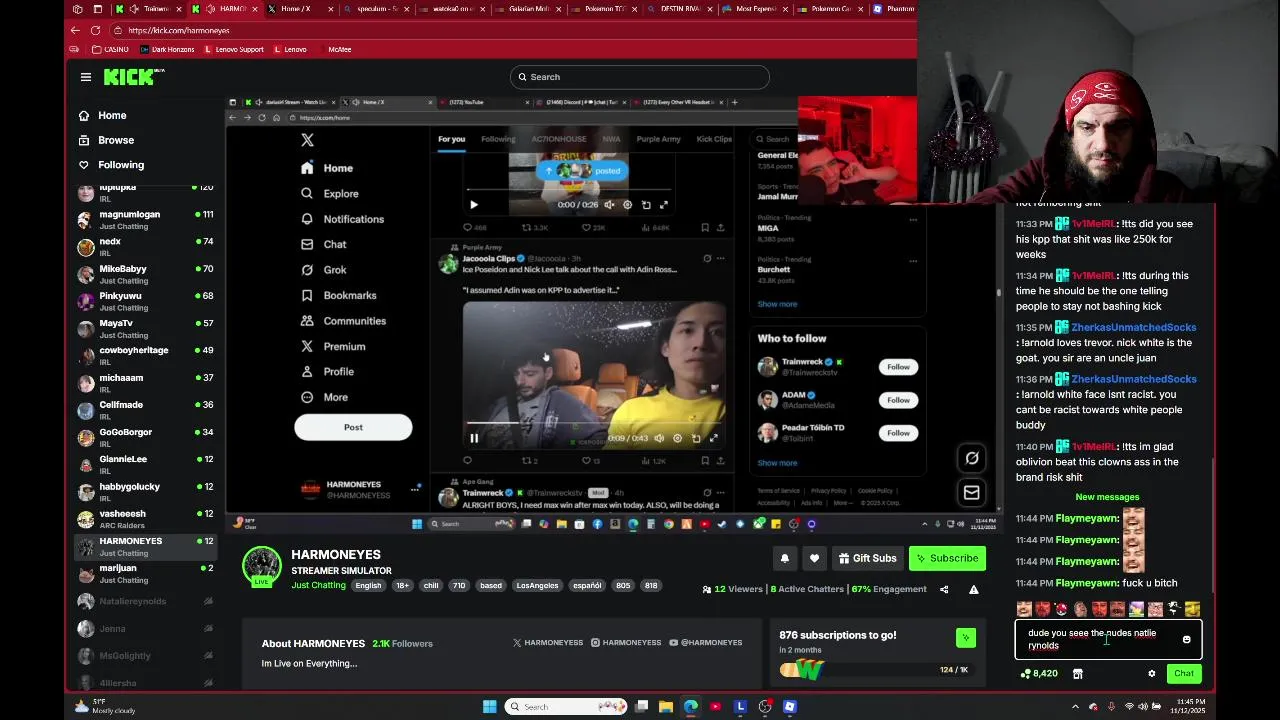This screenshot has height=720, width=1280.
Task: Click the Windows taskbar search box
Action: point(565,707)
